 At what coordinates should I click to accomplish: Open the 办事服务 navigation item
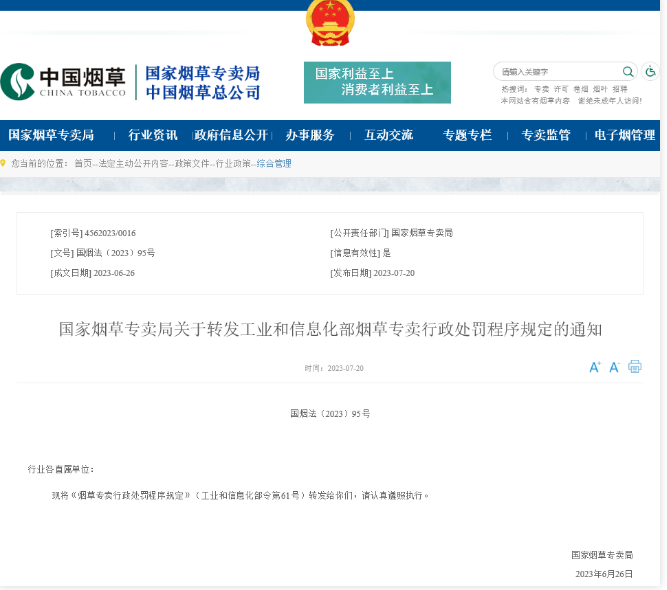(x=310, y=135)
